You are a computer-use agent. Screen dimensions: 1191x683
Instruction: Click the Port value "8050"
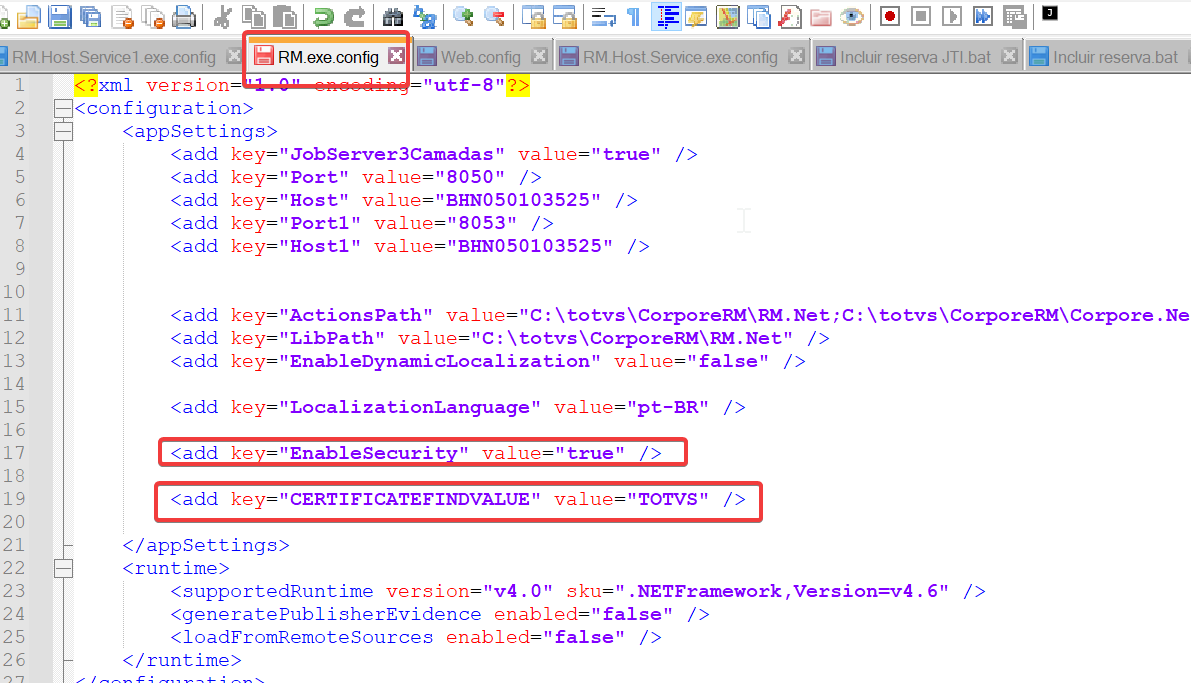tap(469, 177)
